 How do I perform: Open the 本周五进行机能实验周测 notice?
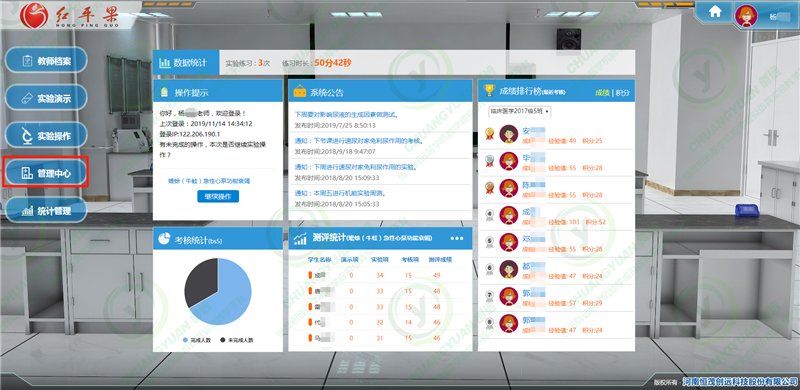click(x=340, y=193)
